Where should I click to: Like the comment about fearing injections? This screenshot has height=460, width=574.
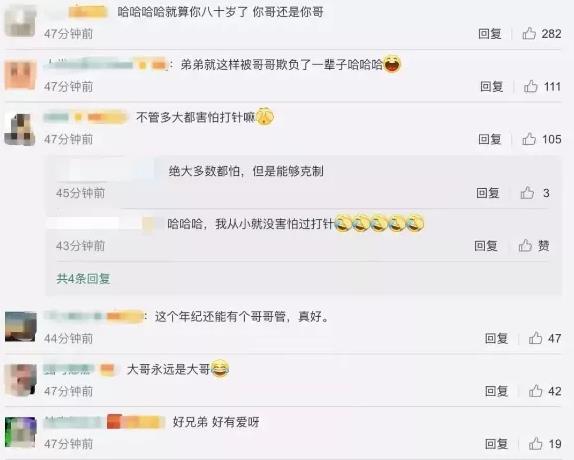click(529, 139)
